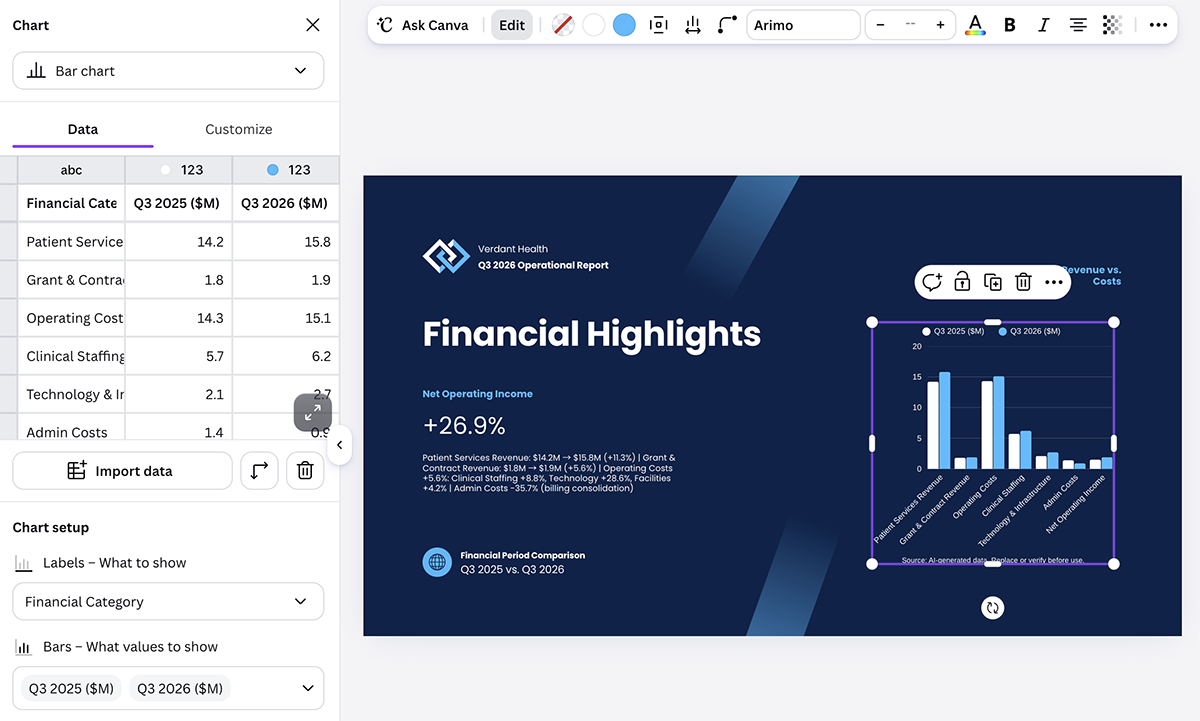Select the Financial Highlights heading

[592, 333]
